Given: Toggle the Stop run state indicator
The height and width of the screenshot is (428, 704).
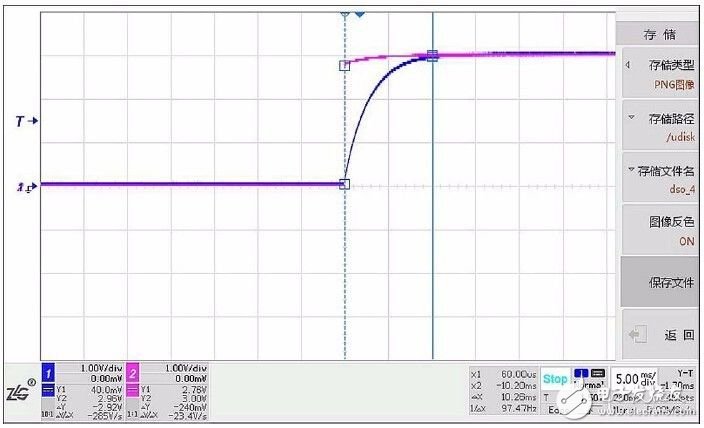Looking at the screenshot, I should click(x=555, y=380).
